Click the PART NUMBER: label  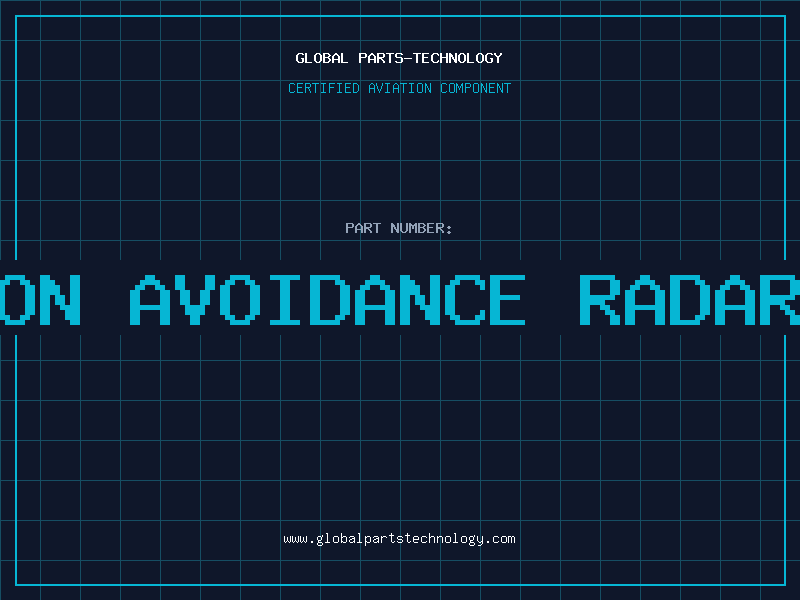(x=399, y=228)
